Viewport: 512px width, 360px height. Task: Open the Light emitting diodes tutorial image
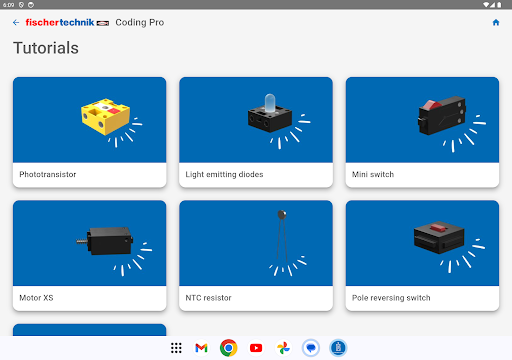coord(256,120)
